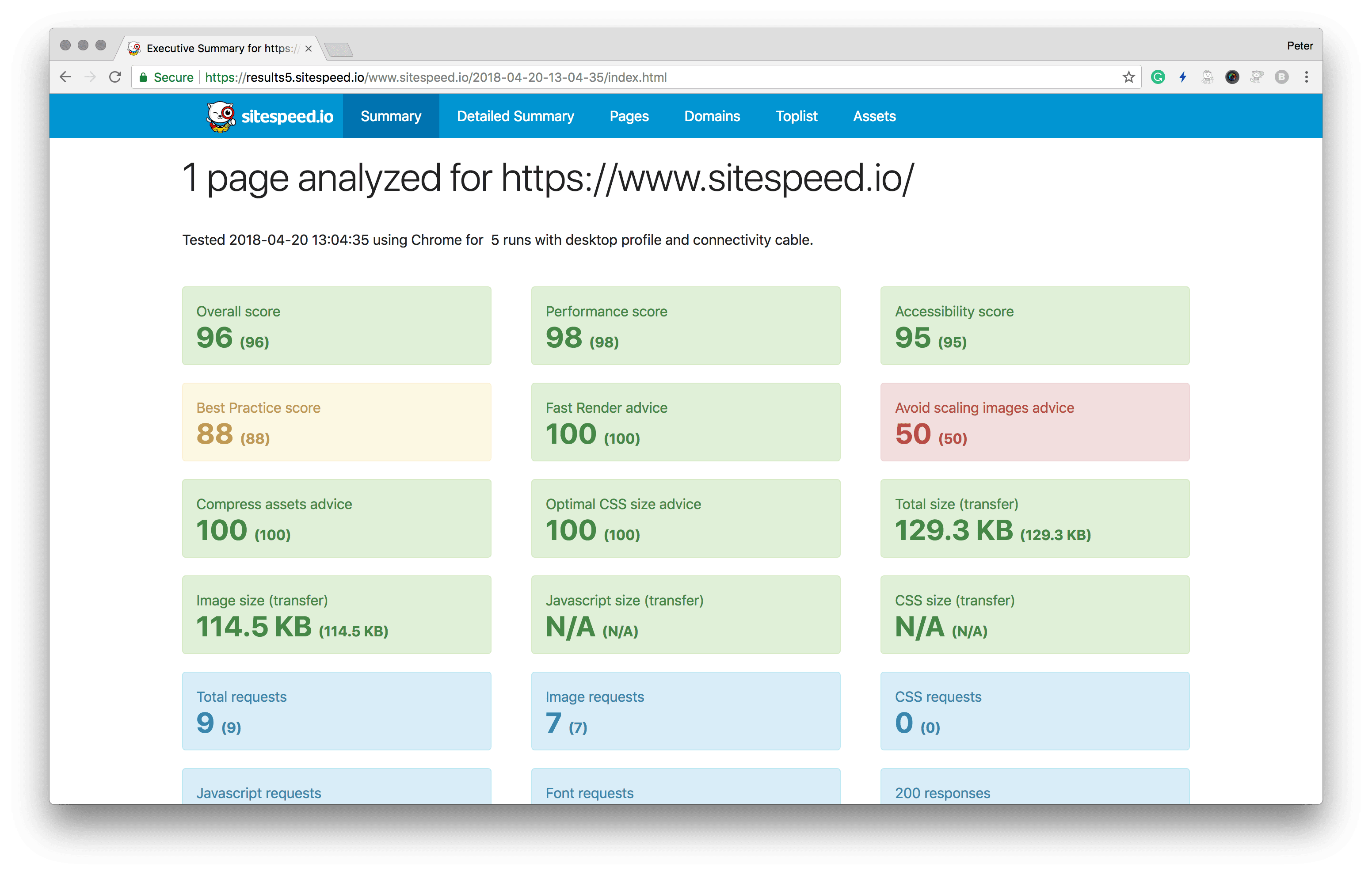
Task: Select the Toplist tab
Action: pyautogui.click(x=796, y=116)
